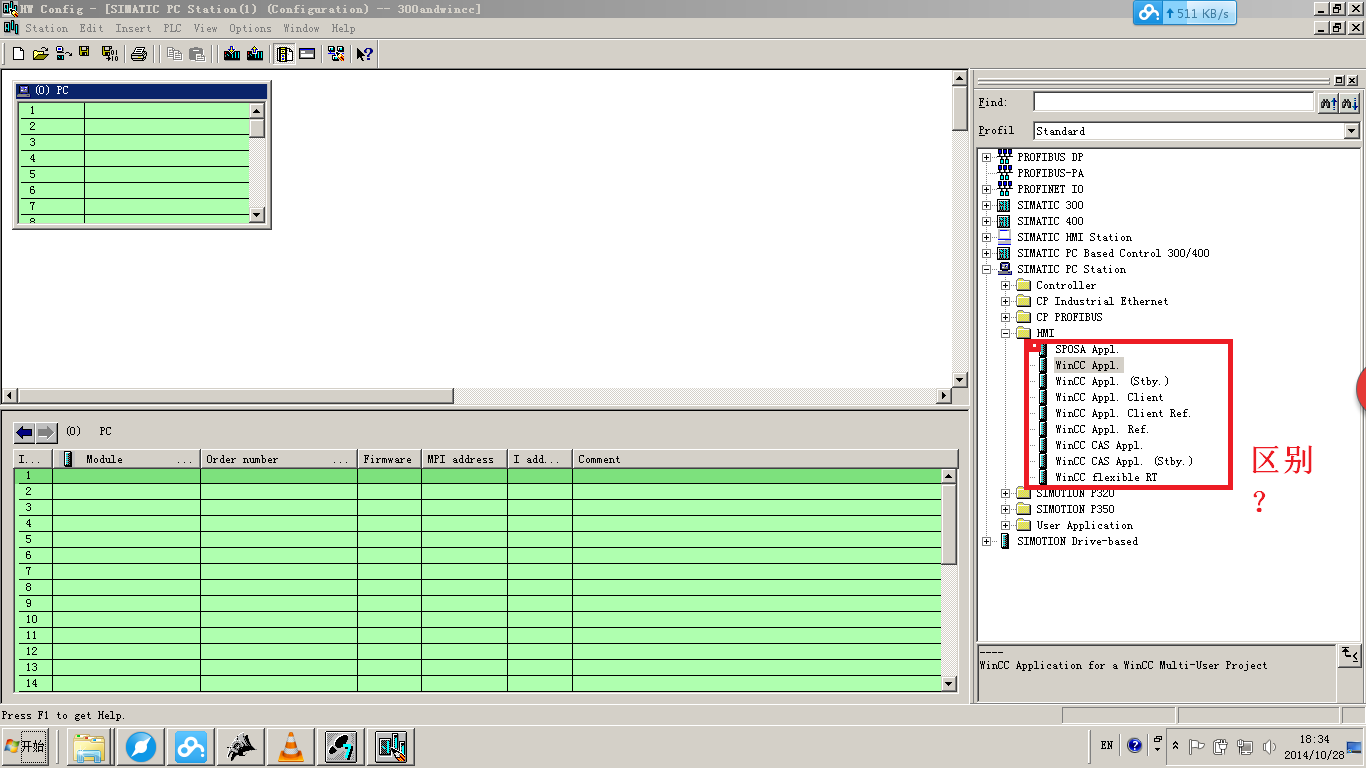1366x768 pixels.
Task: Open VLC media player from the taskbar
Action: [x=291, y=746]
